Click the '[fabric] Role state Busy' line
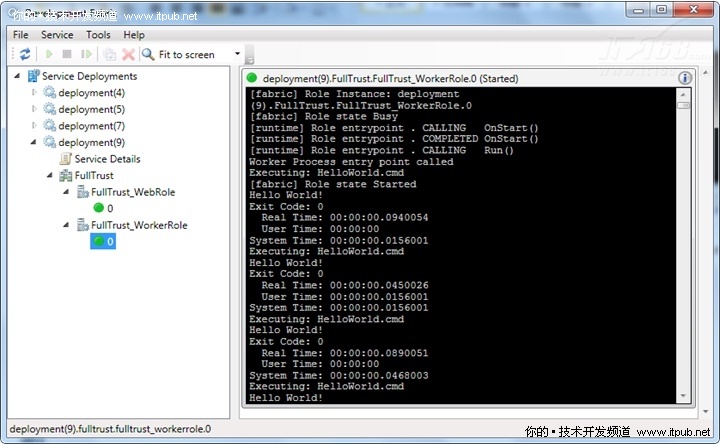This screenshot has width=720, height=445. tap(324, 117)
